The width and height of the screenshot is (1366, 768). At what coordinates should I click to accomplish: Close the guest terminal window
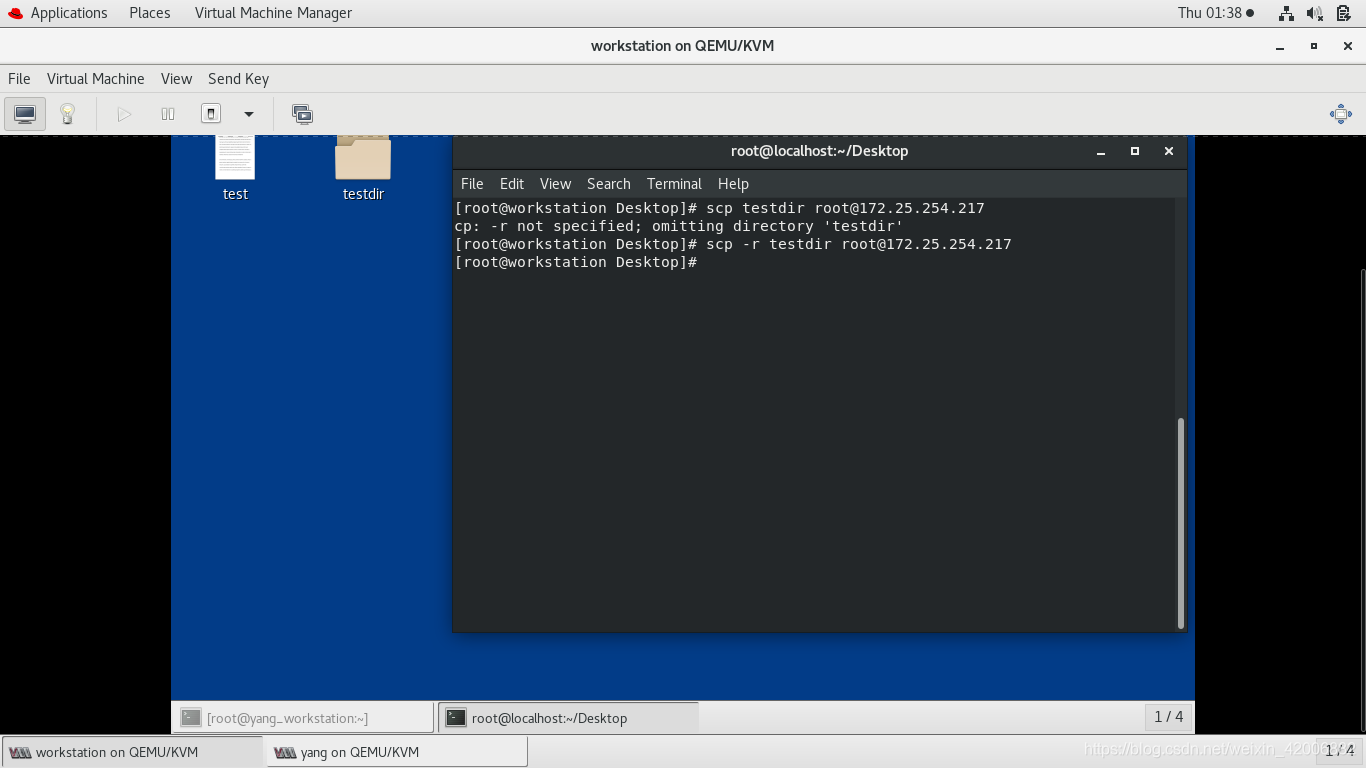[1168, 151]
